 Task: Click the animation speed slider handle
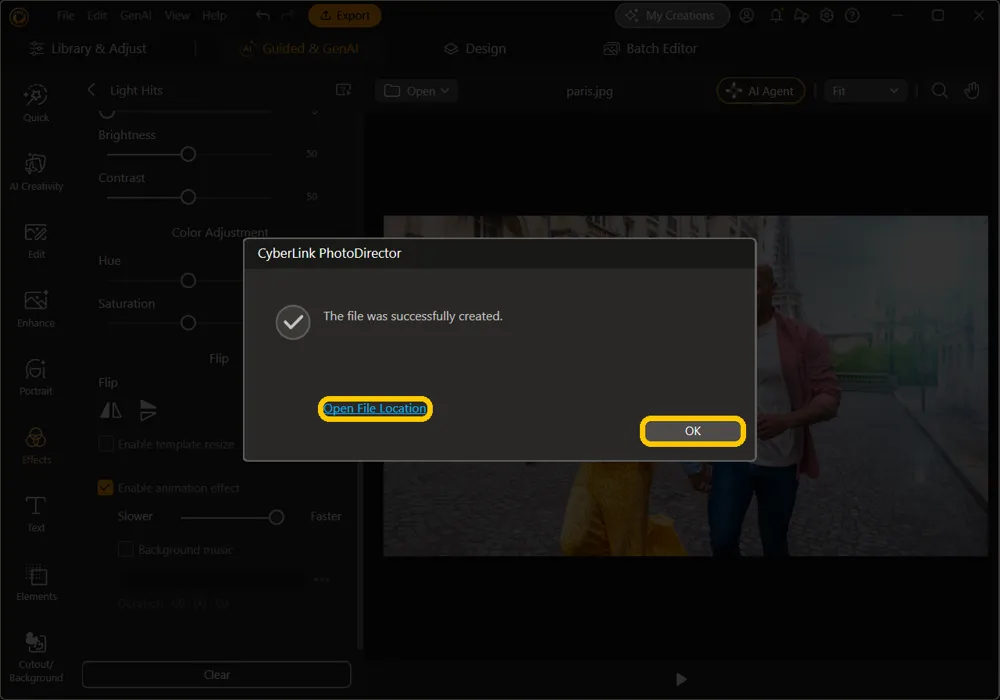(x=276, y=517)
